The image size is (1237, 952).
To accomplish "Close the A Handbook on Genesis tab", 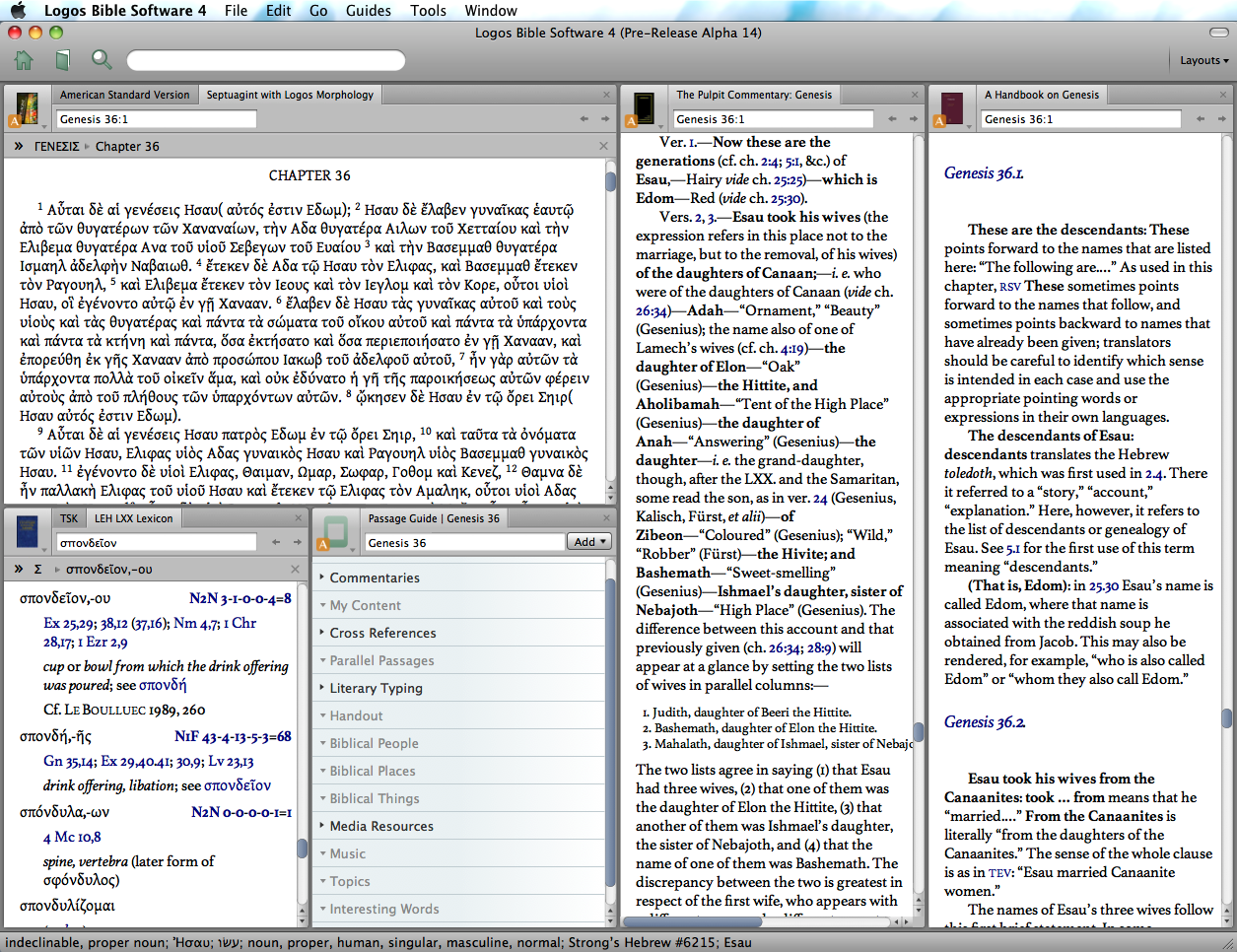I will click(1224, 95).
